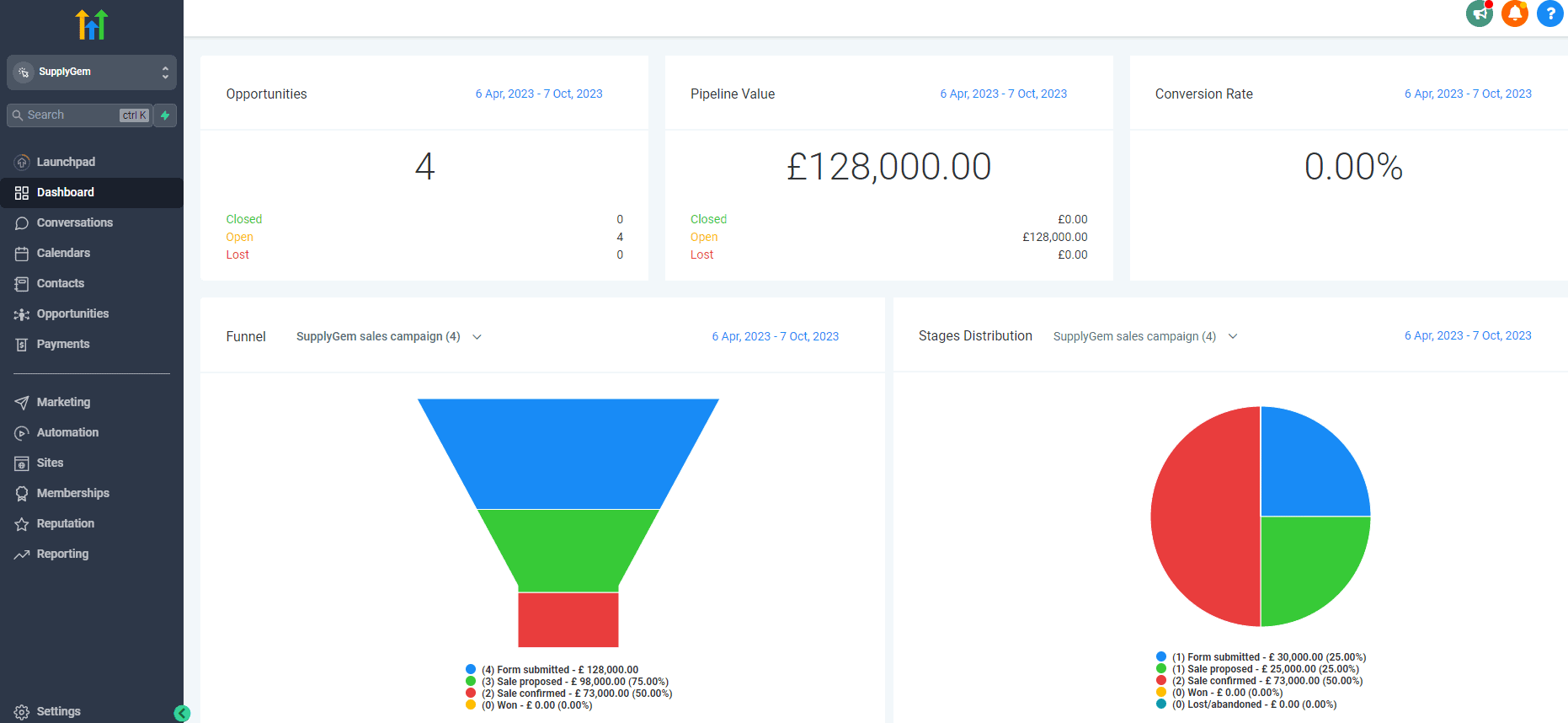
Task: Go to Launchpad menu item
Action: coord(92,162)
